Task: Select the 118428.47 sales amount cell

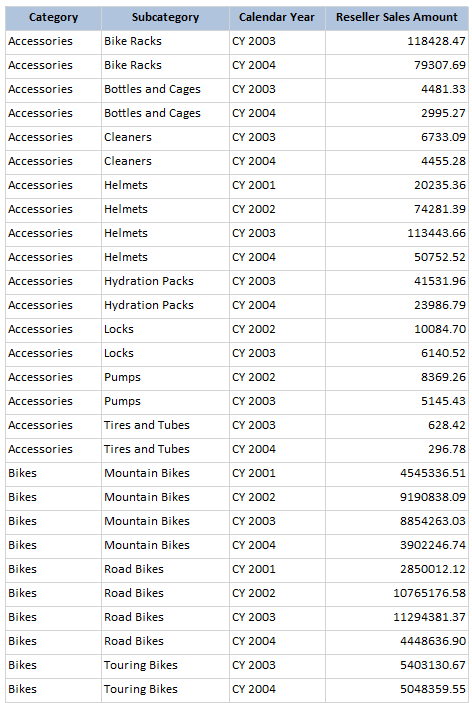Action: (x=397, y=42)
